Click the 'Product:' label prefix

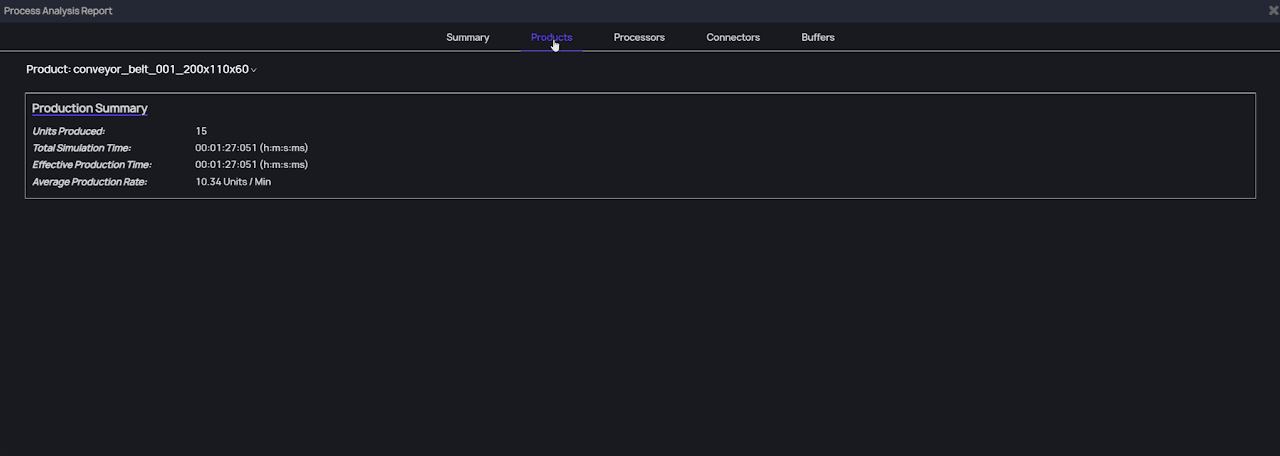[48, 69]
